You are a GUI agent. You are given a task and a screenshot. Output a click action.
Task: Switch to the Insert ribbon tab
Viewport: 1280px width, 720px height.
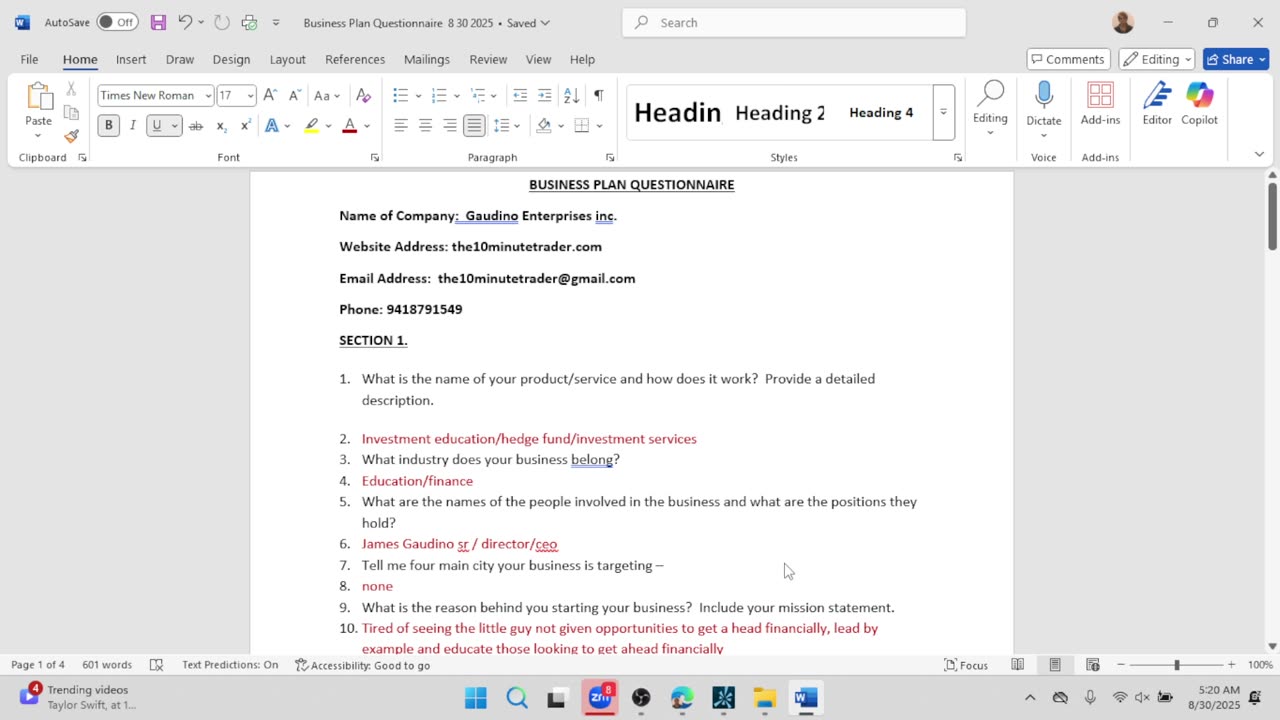point(131,59)
